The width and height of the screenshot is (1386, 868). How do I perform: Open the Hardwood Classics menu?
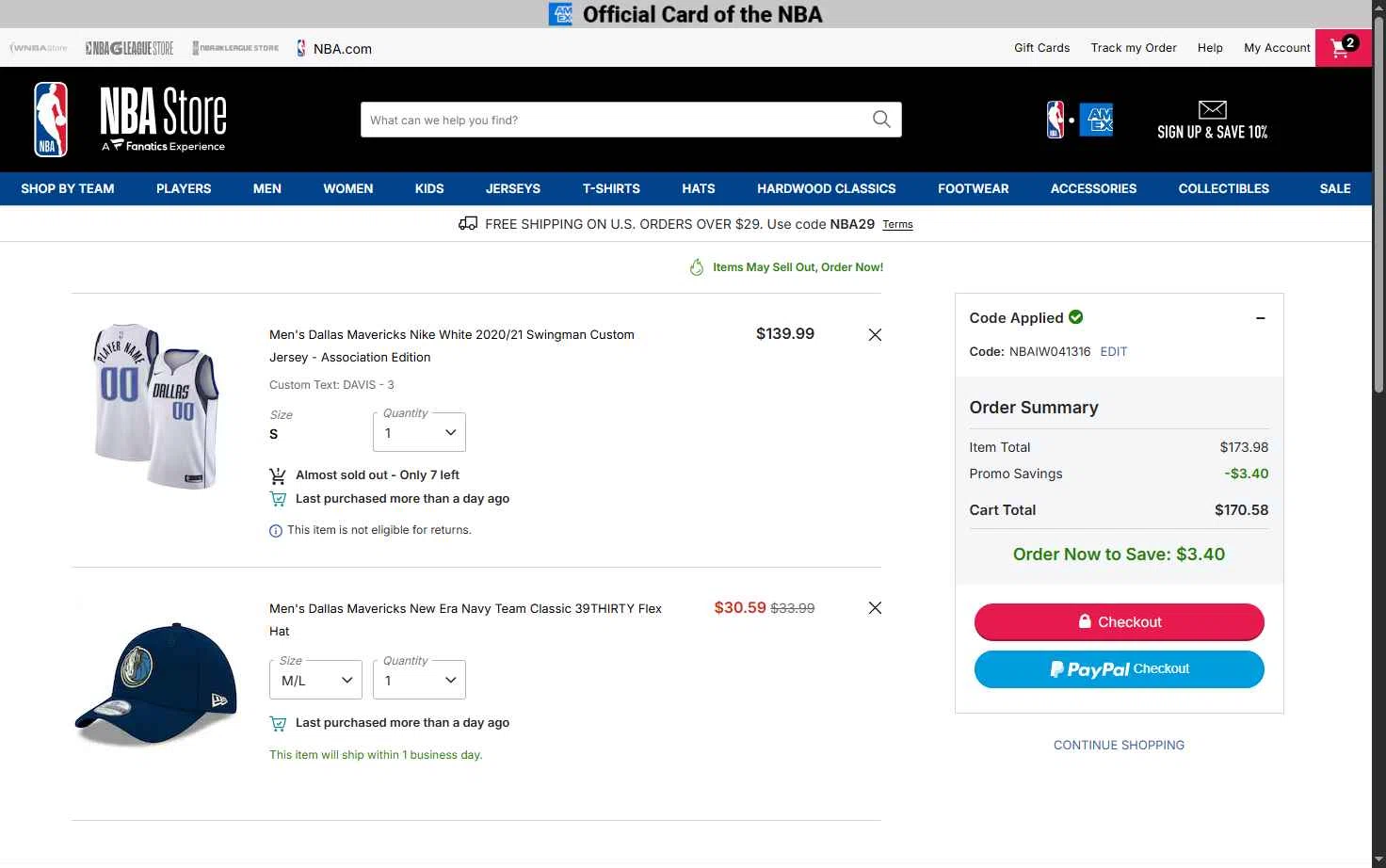pyautogui.click(x=827, y=188)
